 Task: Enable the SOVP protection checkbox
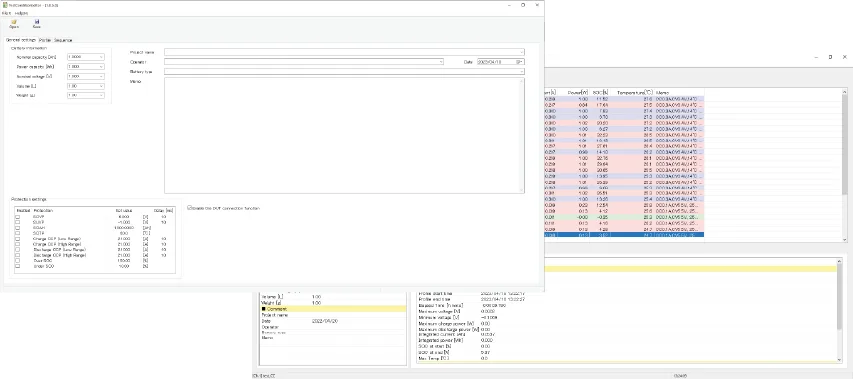click(17, 217)
